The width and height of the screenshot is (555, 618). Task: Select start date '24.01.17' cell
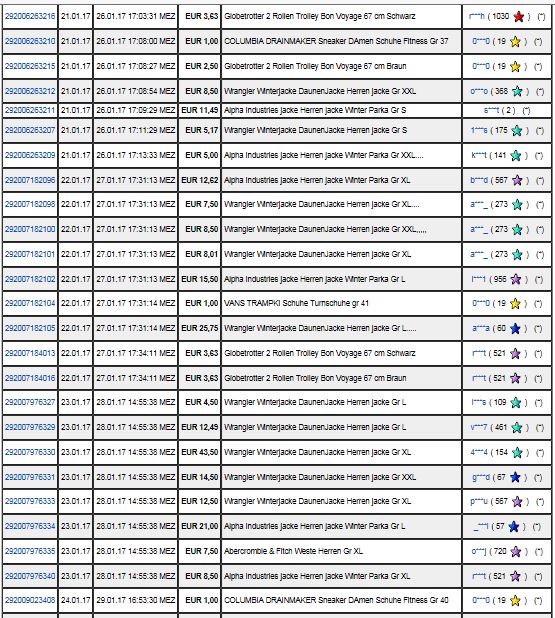click(76, 600)
